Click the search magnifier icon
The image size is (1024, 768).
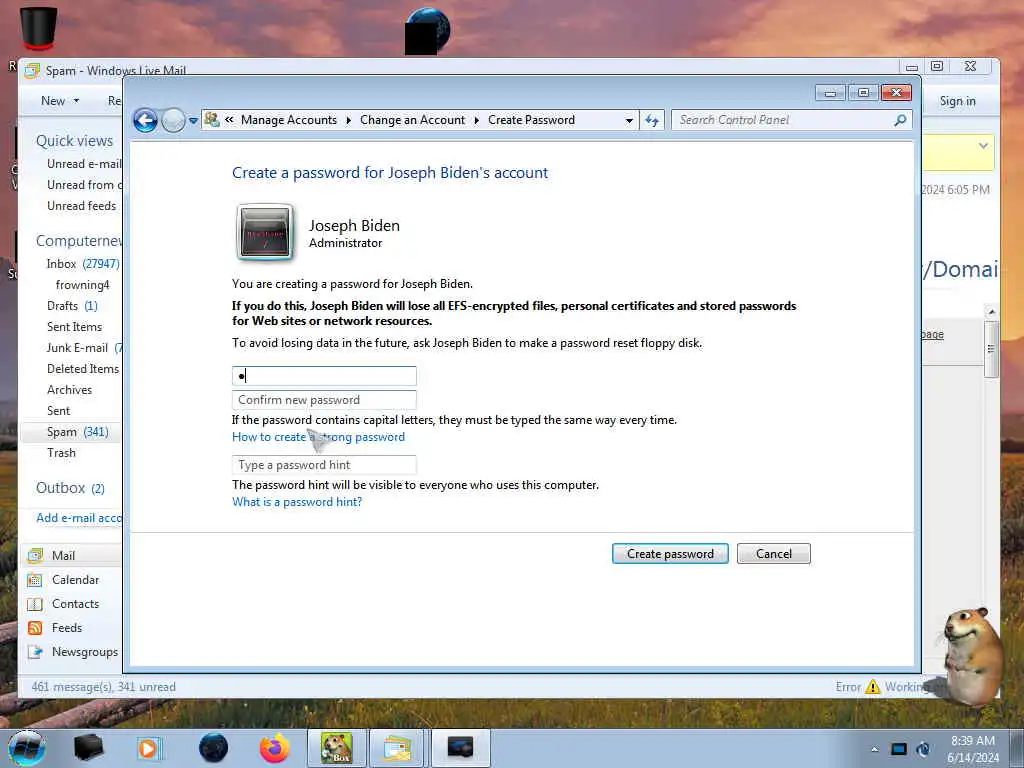pyautogui.click(x=900, y=120)
